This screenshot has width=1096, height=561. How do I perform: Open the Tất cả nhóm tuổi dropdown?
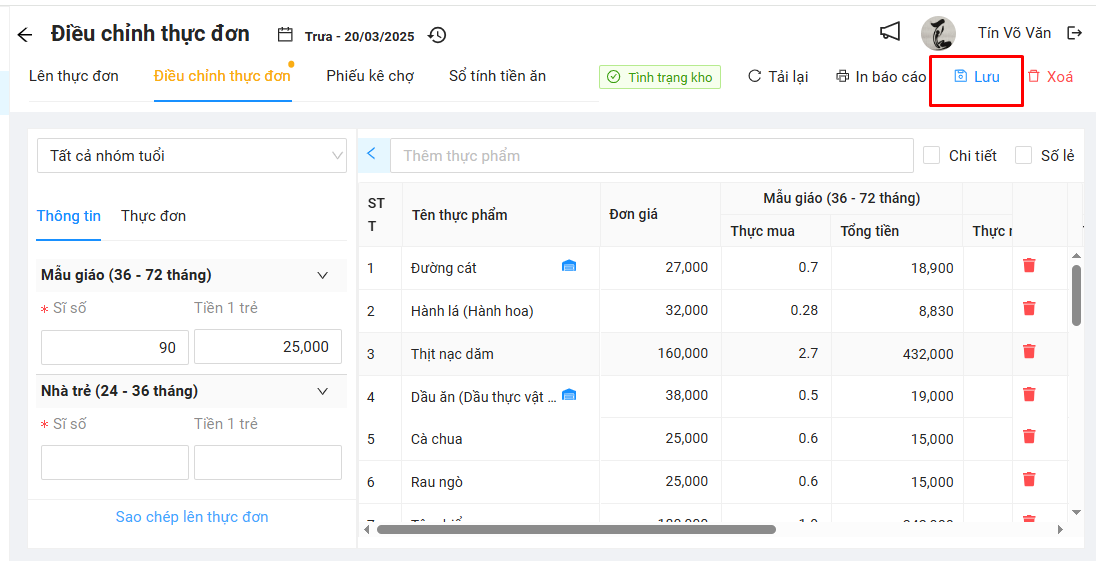192,156
